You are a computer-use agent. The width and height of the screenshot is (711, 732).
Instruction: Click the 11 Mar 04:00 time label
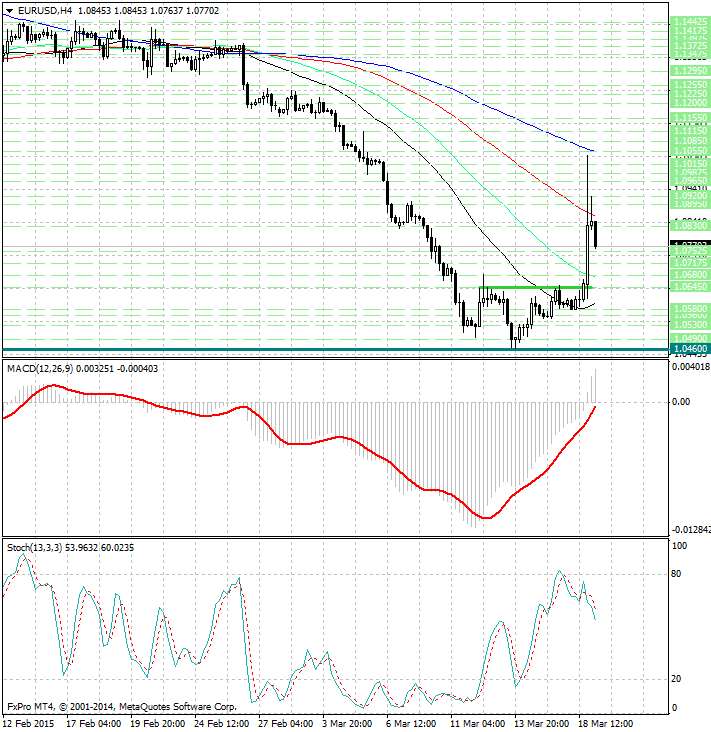478,724
